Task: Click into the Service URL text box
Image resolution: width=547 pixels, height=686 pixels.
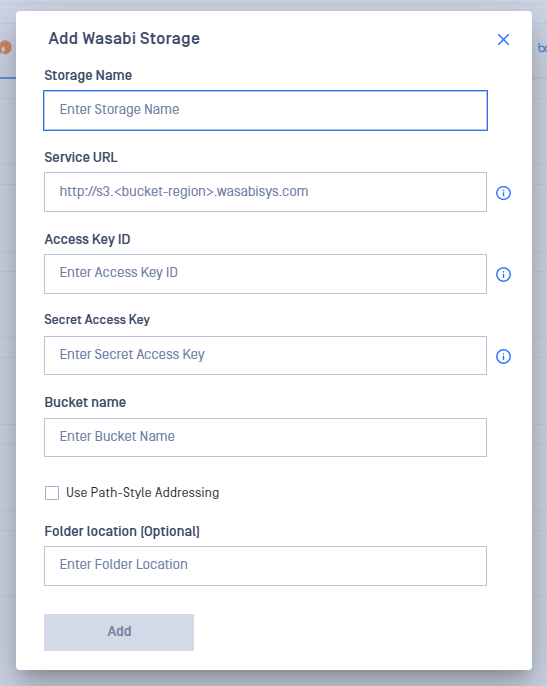Action: [265, 192]
